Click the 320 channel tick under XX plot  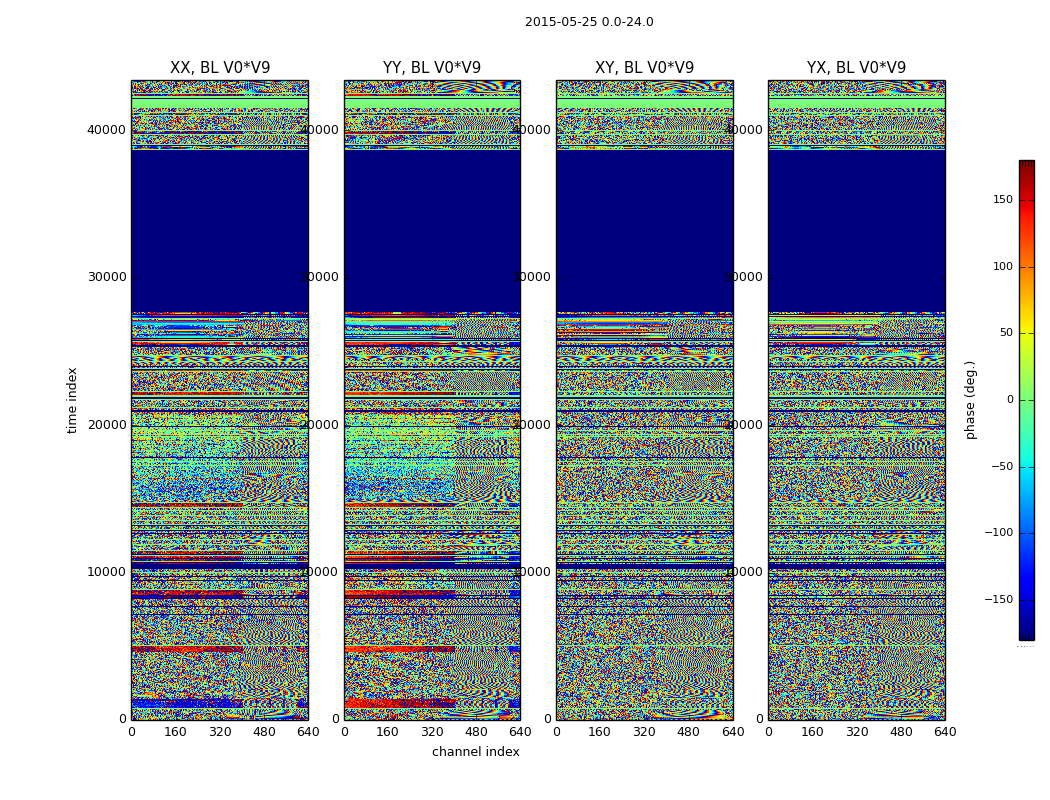coord(220,732)
